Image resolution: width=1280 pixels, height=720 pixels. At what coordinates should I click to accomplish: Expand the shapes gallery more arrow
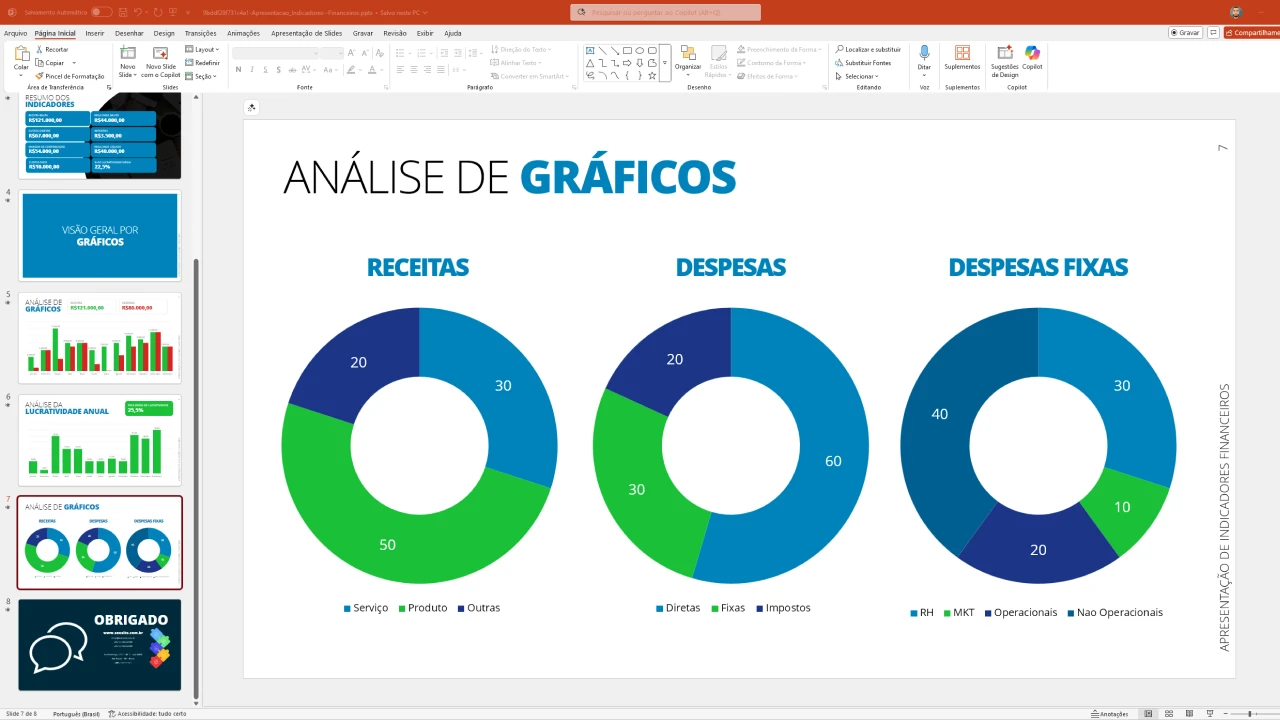[665, 63]
